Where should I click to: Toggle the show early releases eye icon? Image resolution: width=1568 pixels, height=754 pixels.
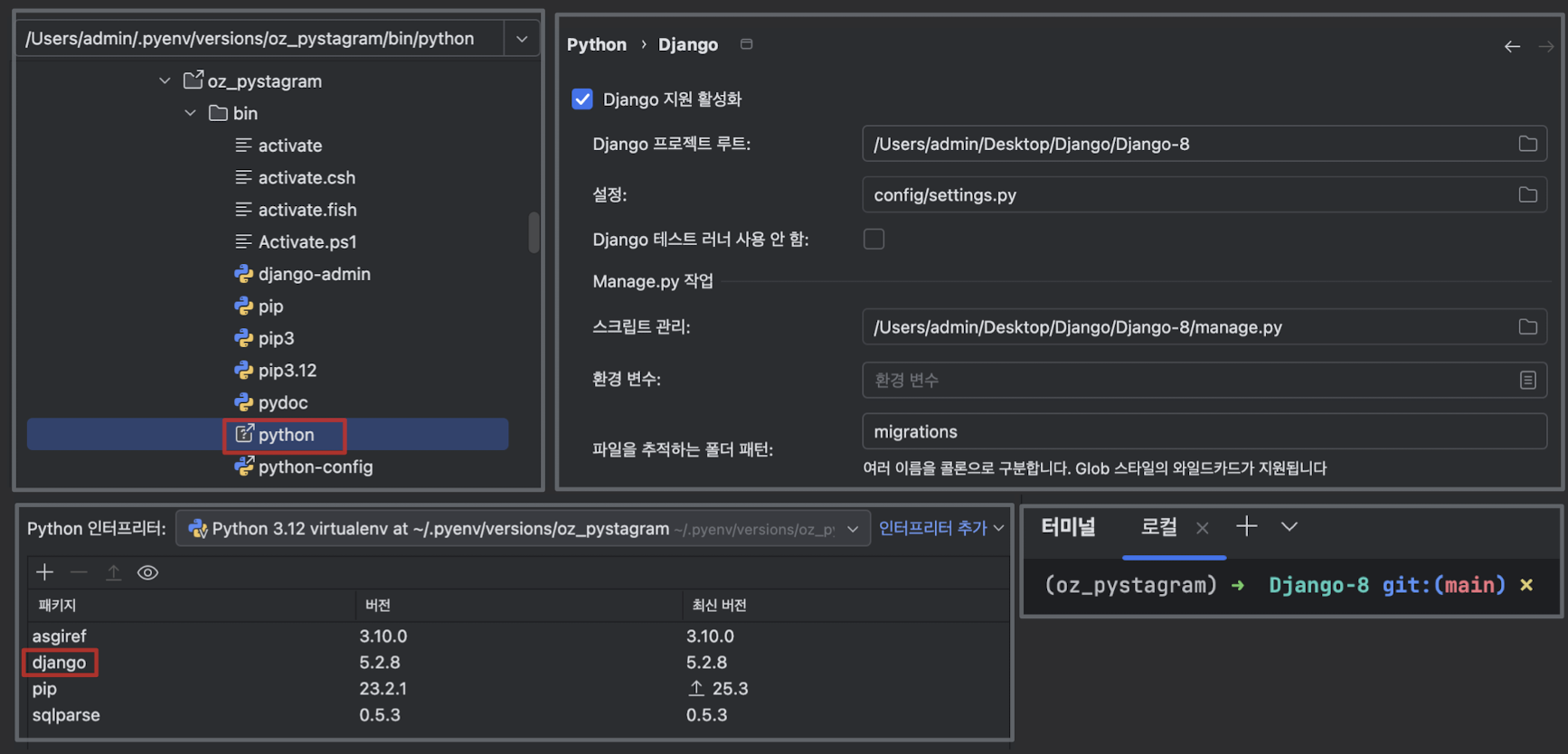click(x=147, y=572)
